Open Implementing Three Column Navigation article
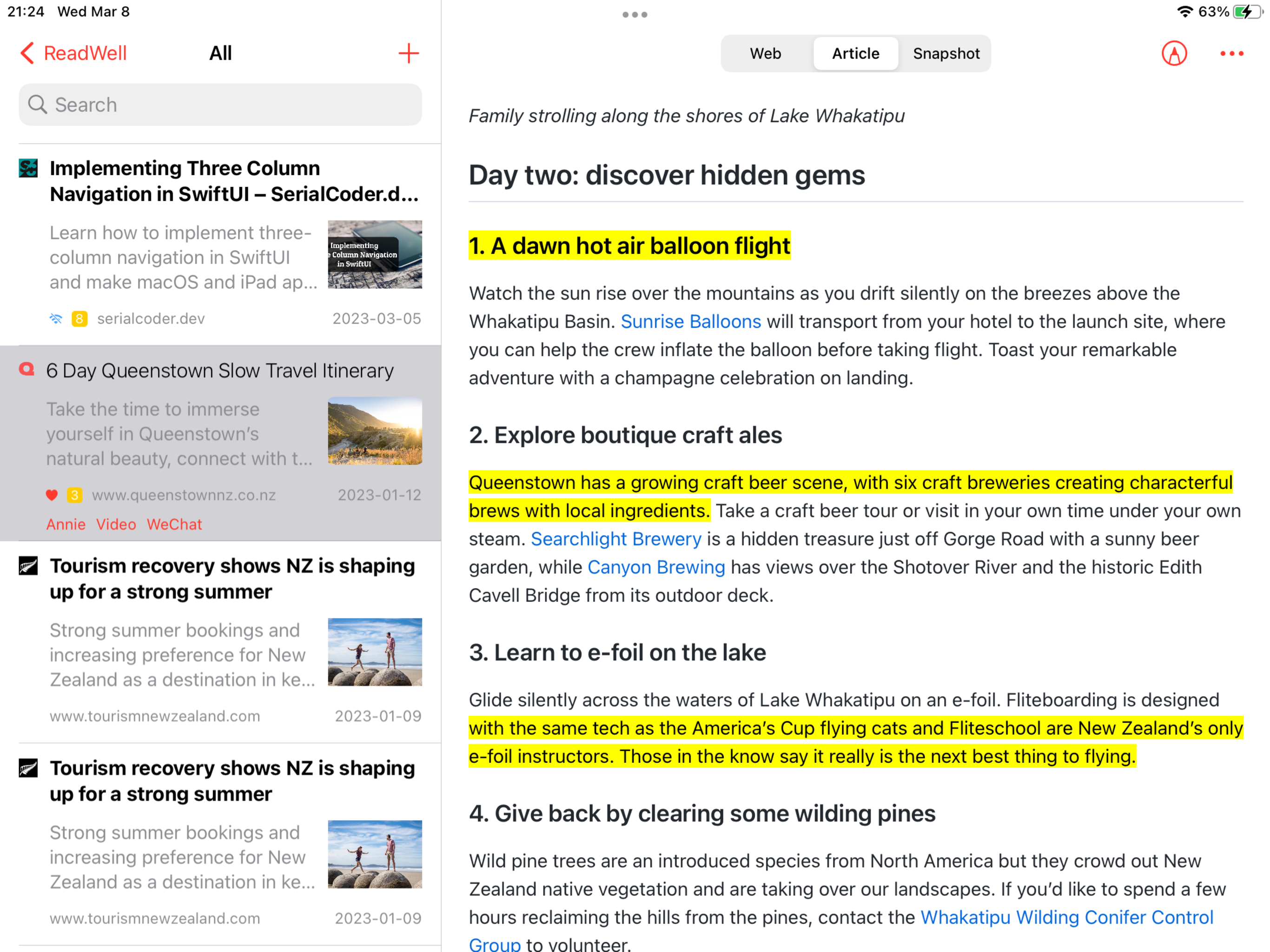1270x952 pixels. pos(234,181)
